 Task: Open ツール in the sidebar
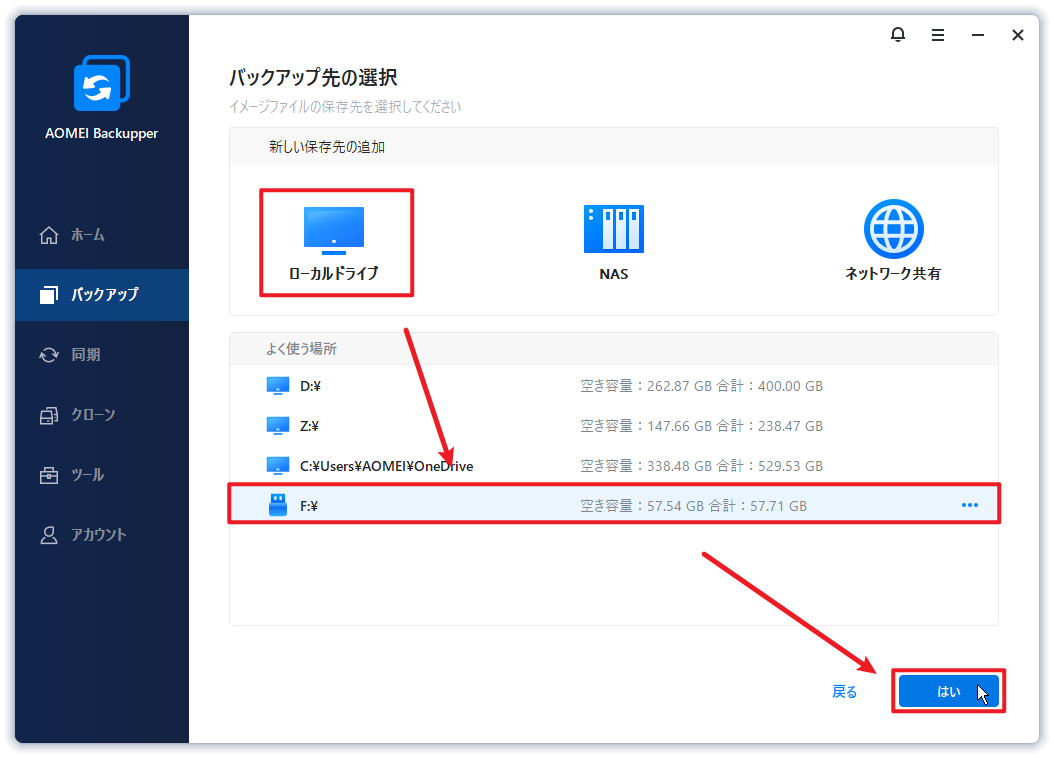point(102,475)
